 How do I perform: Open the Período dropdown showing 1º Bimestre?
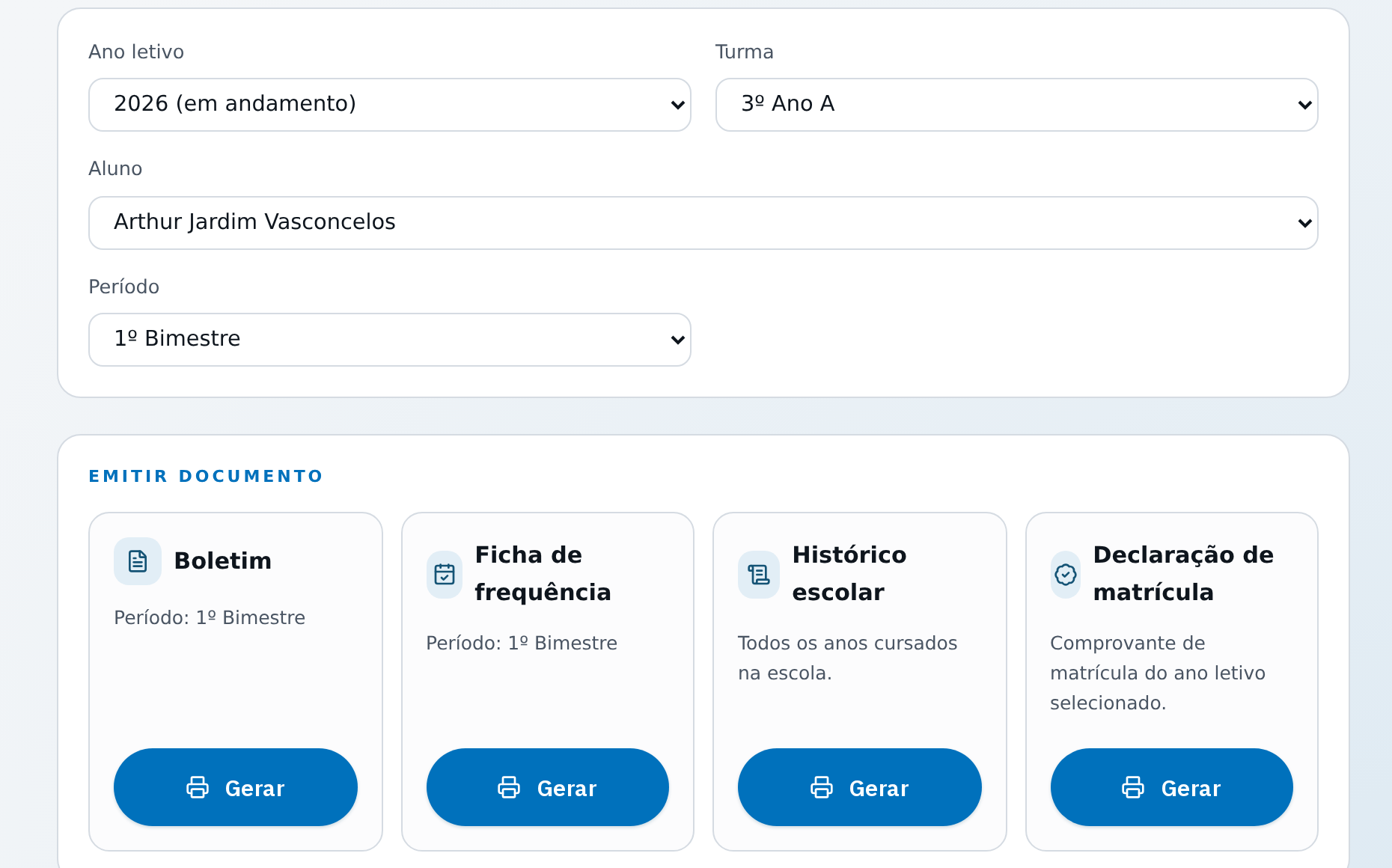[390, 340]
